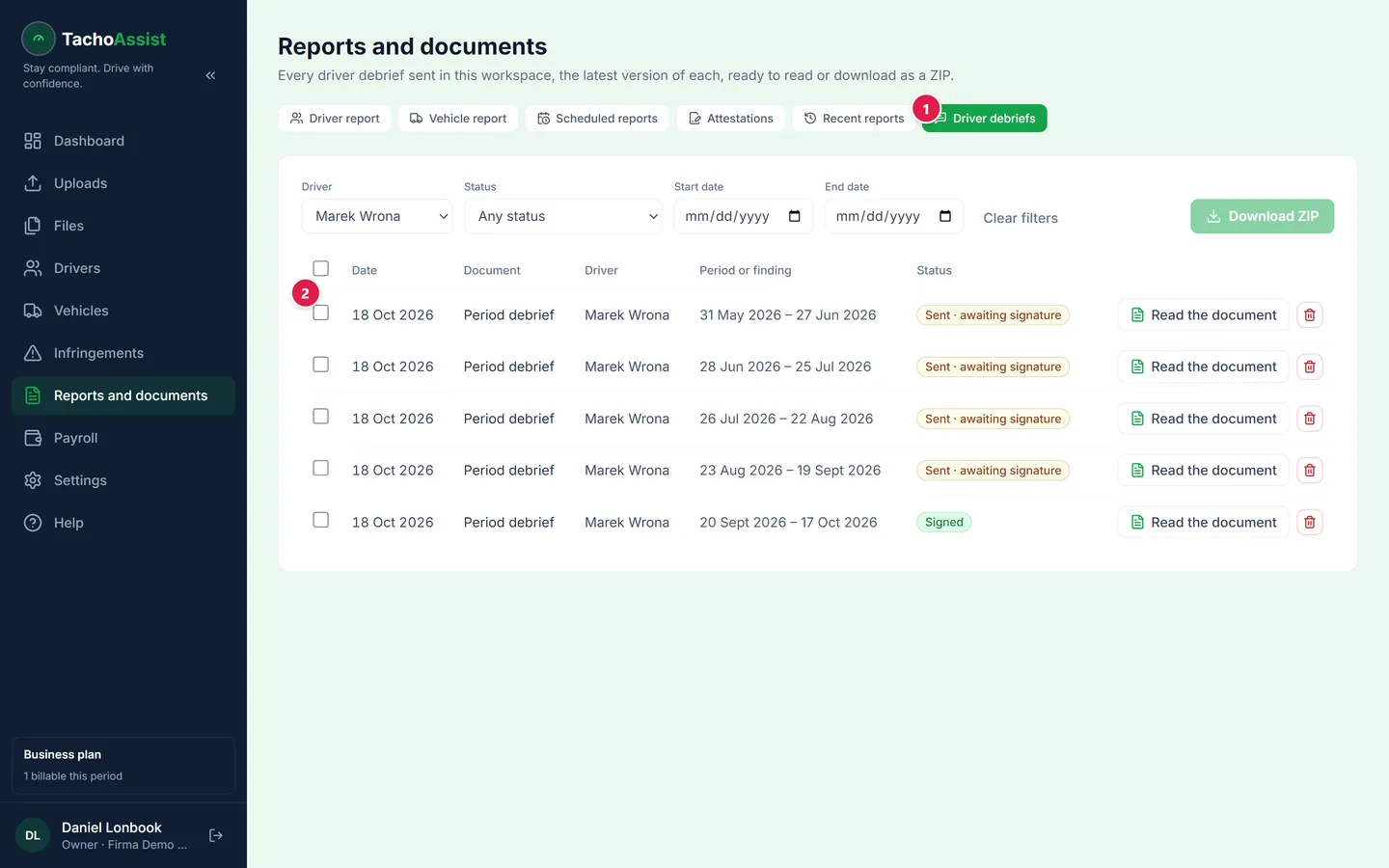Check the row for 28 Jun 2026 – 25 Jul 2026

click(321, 365)
